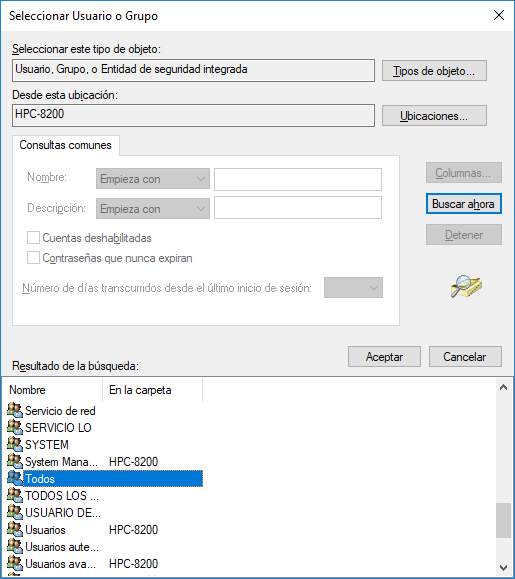Image resolution: width=515 pixels, height=579 pixels.
Task: Check the Cuentas deshabilitadas checkbox
Action: [x=33, y=237]
